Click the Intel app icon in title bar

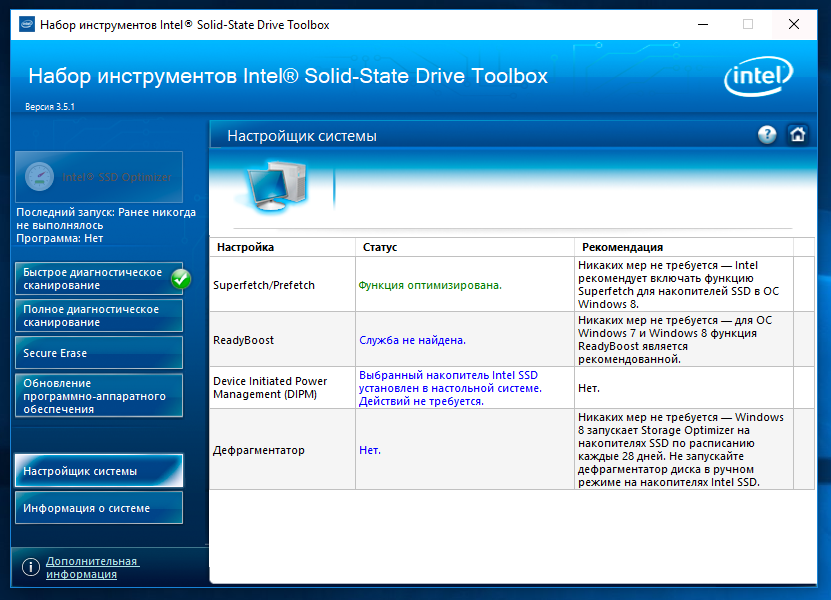pos(26,24)
